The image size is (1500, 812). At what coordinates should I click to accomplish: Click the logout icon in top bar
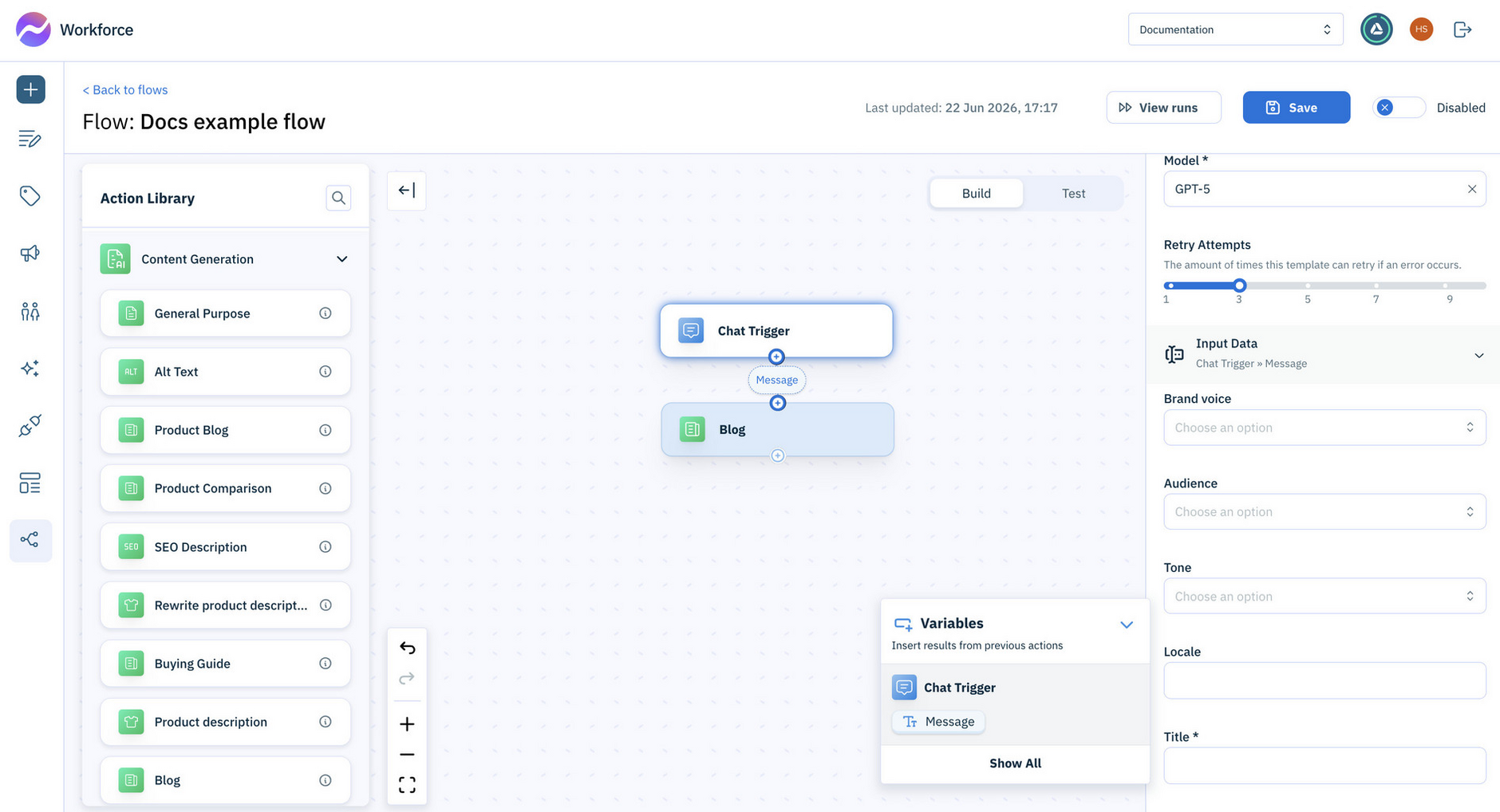pos(1462,30)
